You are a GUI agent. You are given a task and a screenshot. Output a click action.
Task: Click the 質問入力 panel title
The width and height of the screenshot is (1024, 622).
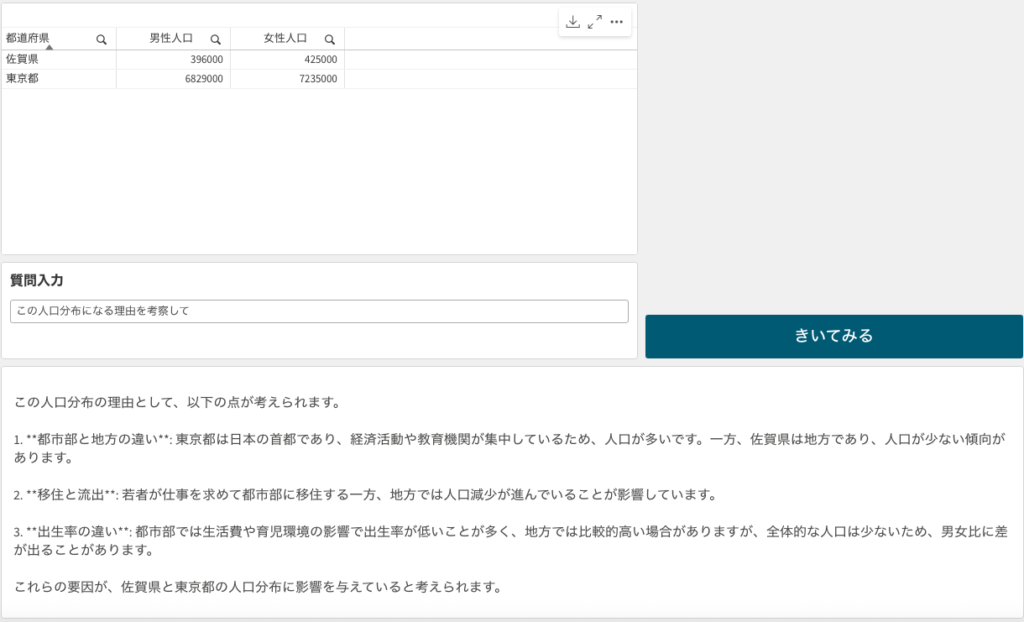click(37, 280)
